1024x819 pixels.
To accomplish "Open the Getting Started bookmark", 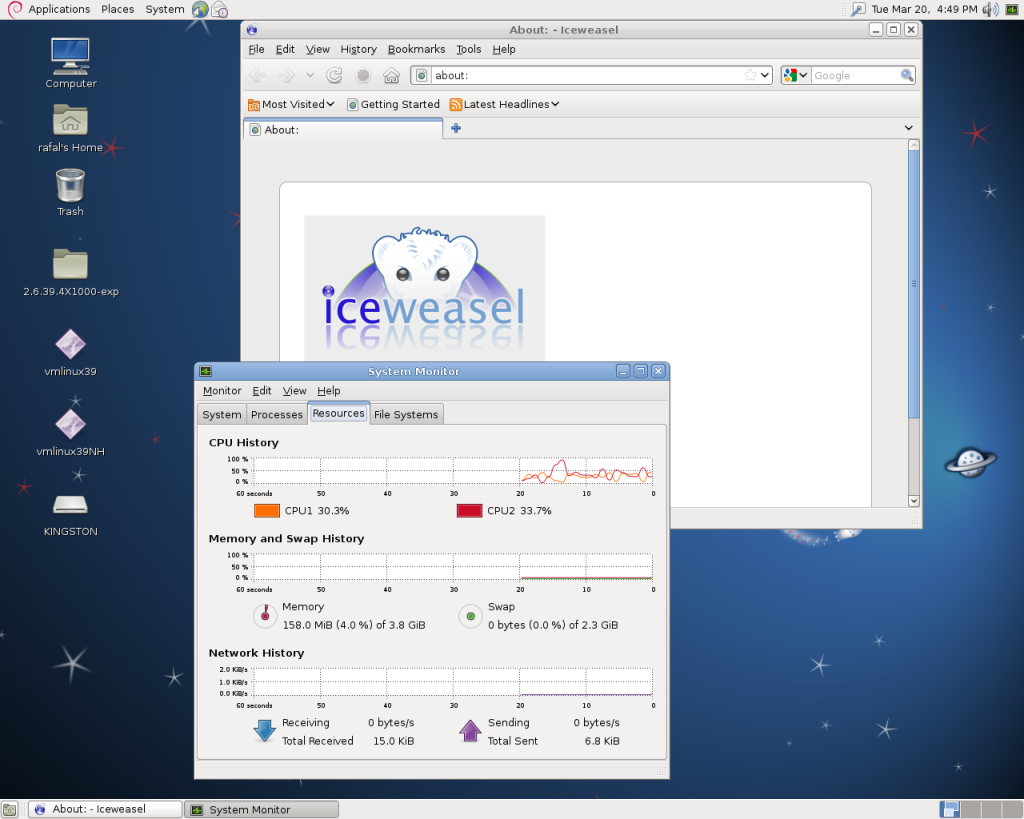I will click(x=393, y=104).
